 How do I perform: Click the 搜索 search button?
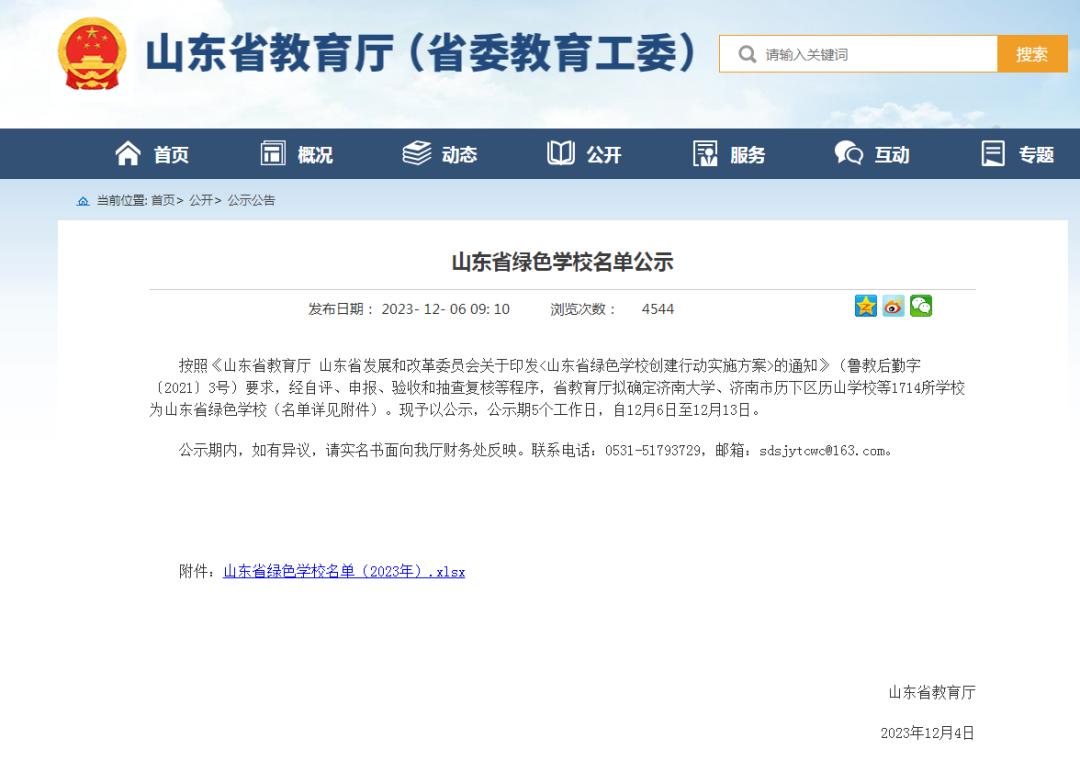(1032, 53)
